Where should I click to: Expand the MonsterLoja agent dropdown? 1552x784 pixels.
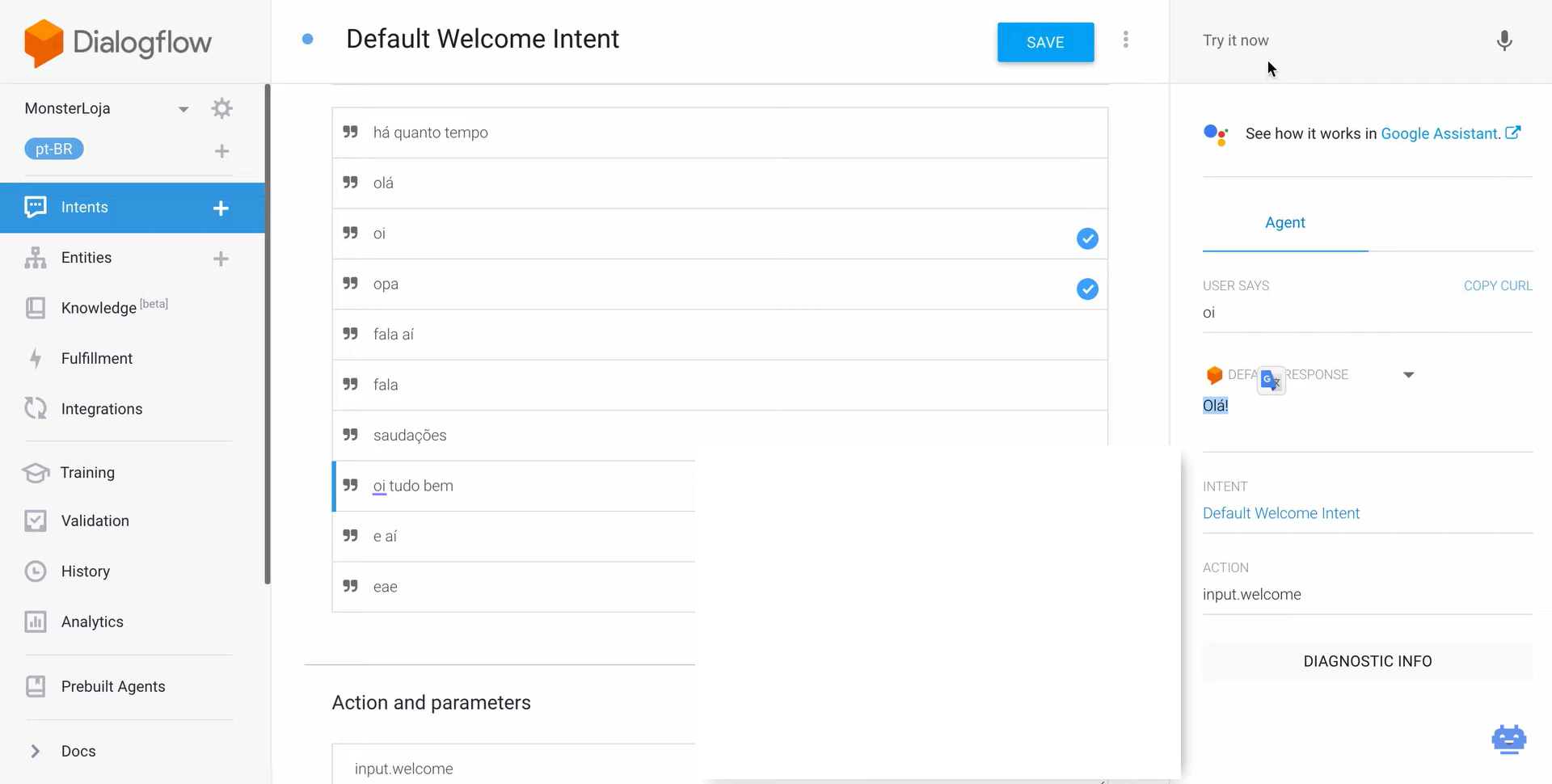click(183, 109)
